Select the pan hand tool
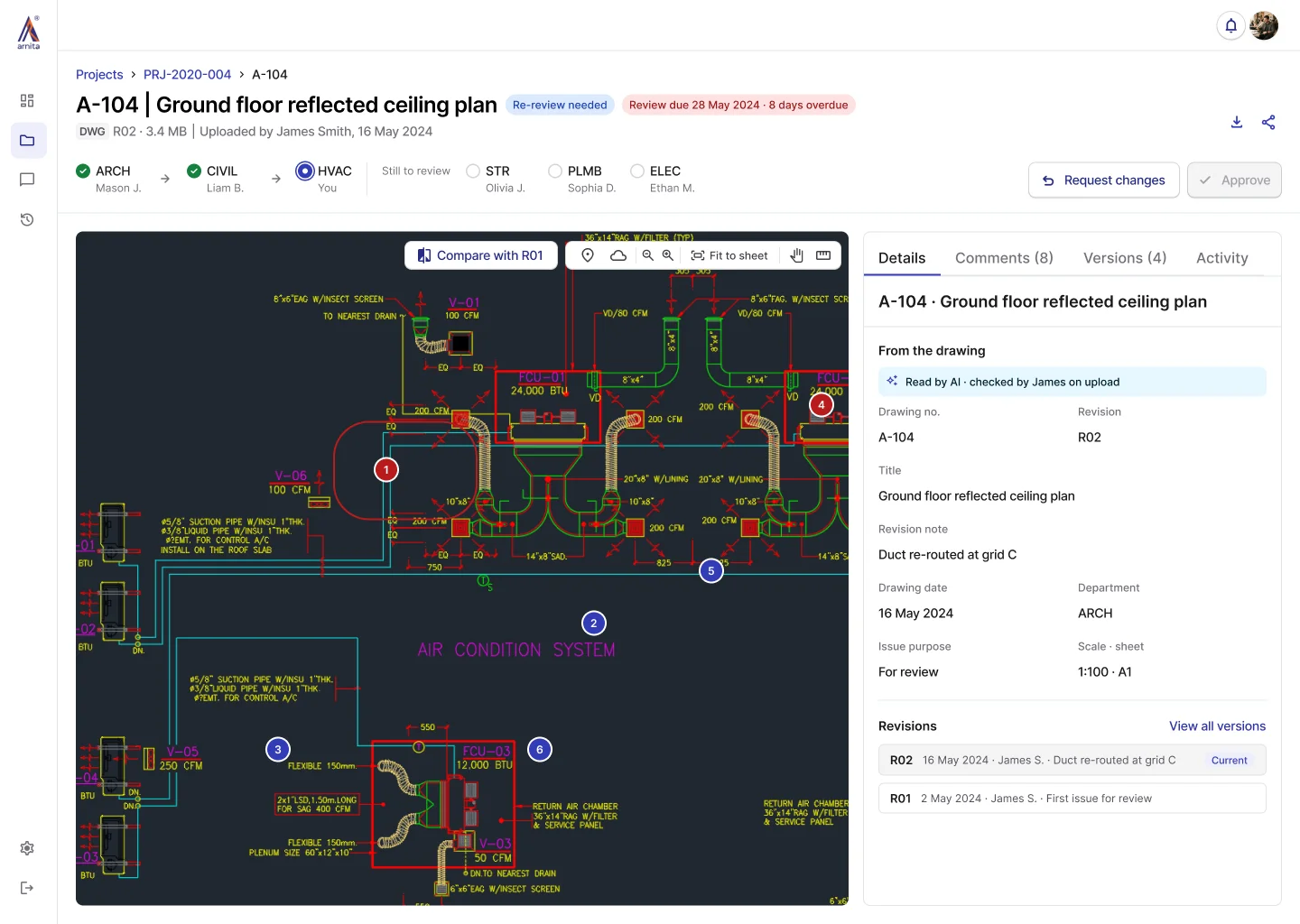Image resolution: width=1300 pixels, height=924 pixels. (796, 255)
